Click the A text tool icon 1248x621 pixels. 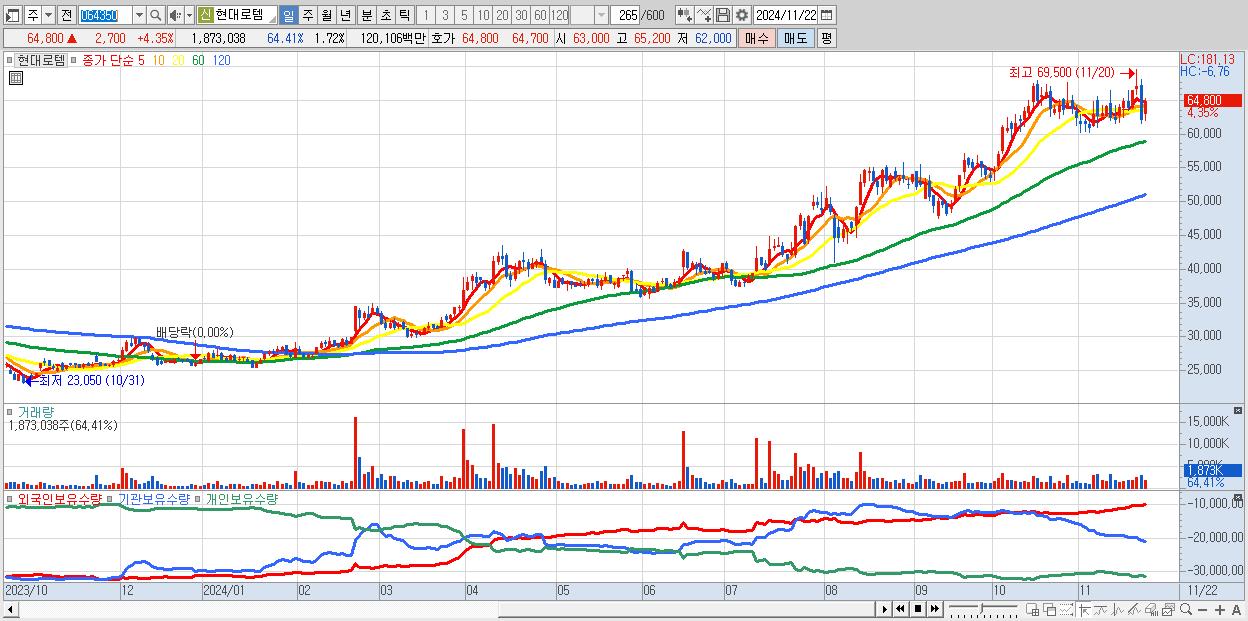click(x=1237, y=609)
